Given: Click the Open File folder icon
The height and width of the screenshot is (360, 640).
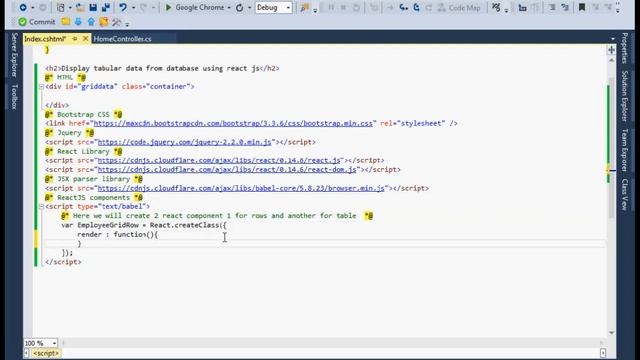Looking at the screenshot, I should point(80,7).
